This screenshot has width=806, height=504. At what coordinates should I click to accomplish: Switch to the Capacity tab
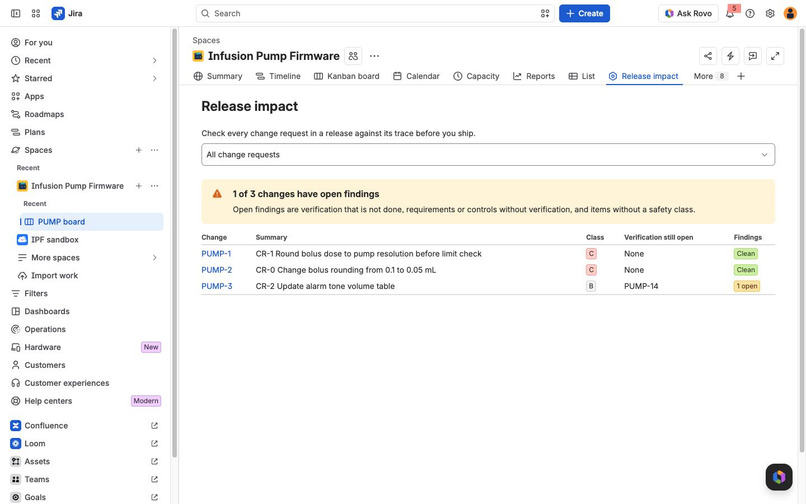tap(477, 76)
